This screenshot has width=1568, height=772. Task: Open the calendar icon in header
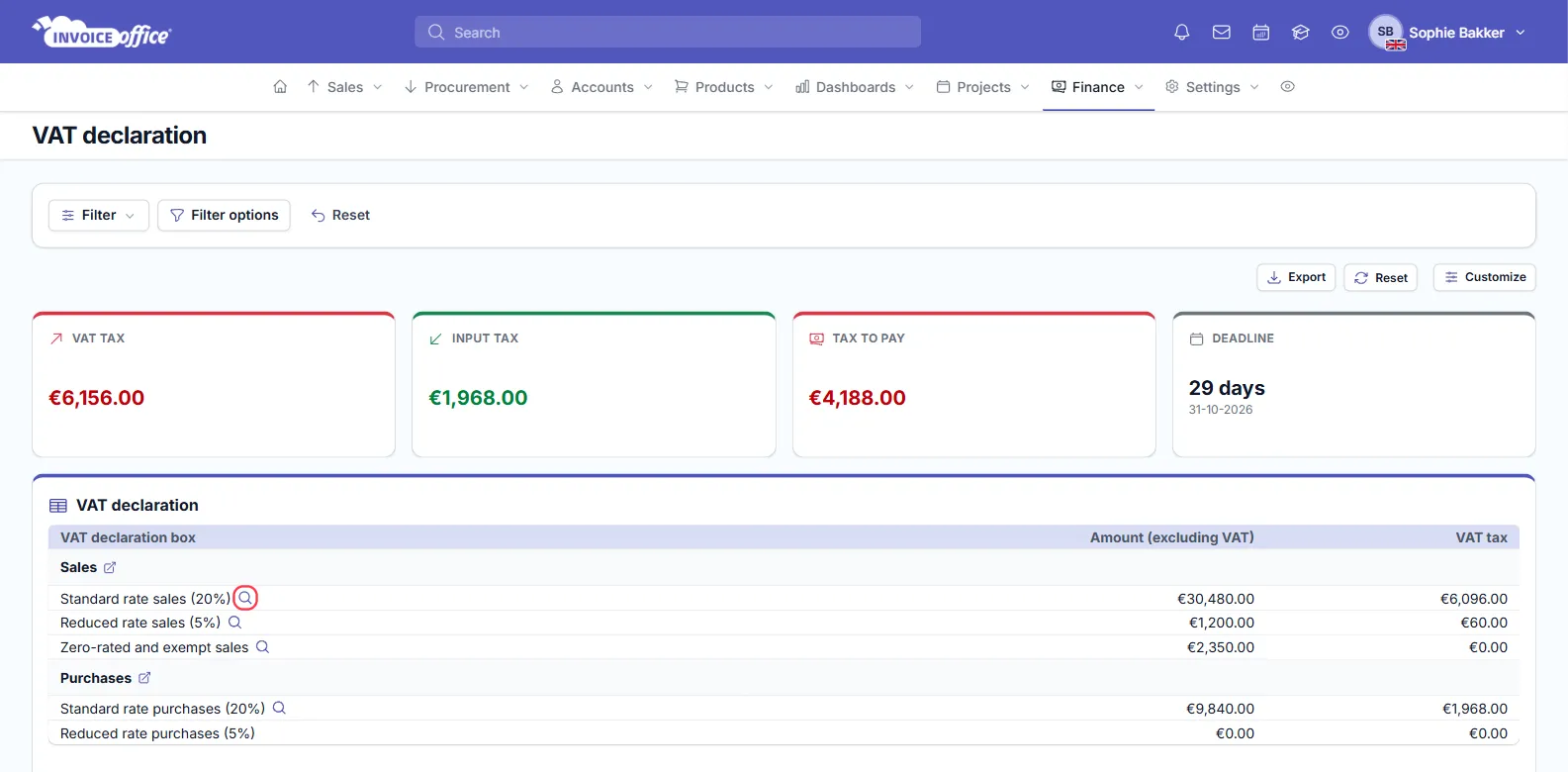1261,33
